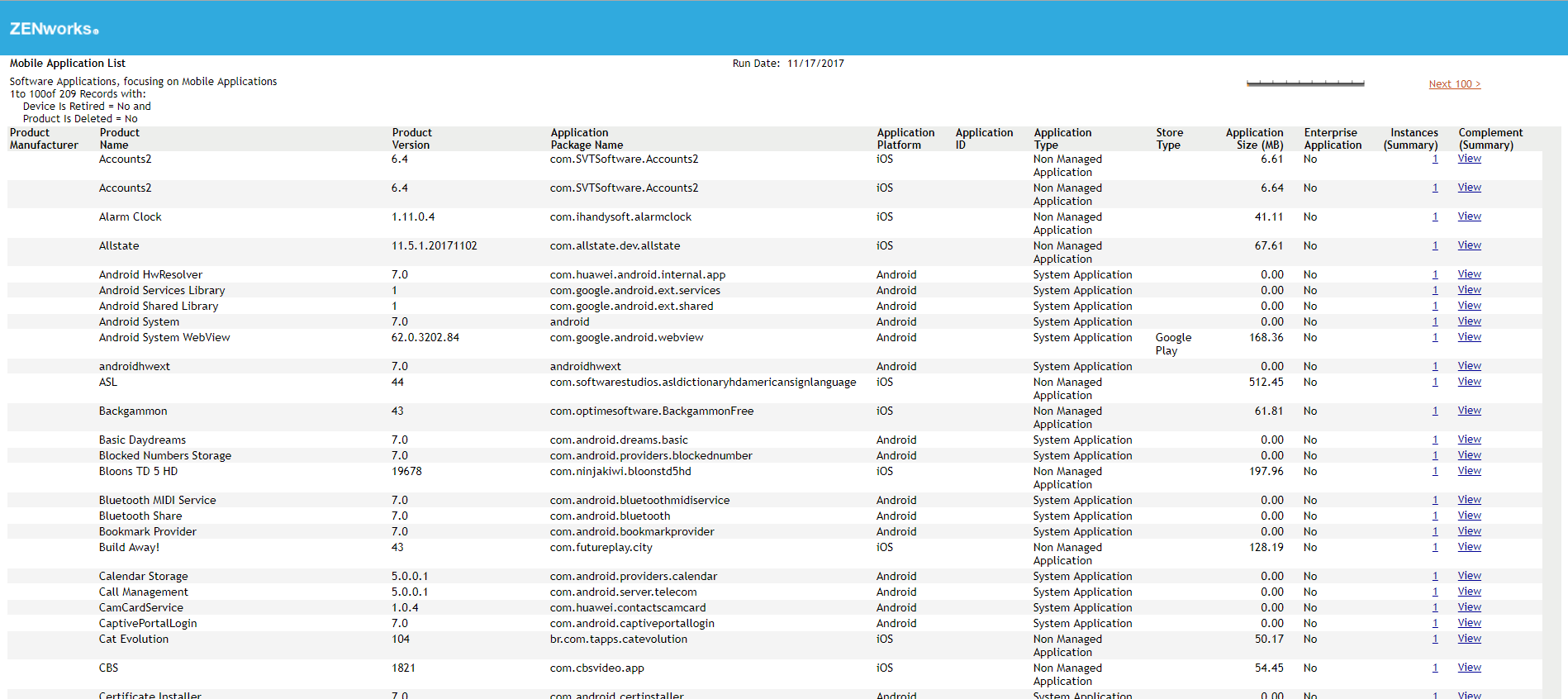Viewport: 1568px width, 699px height.
Task: Click the Product Version column header
Action: (411, 139)
